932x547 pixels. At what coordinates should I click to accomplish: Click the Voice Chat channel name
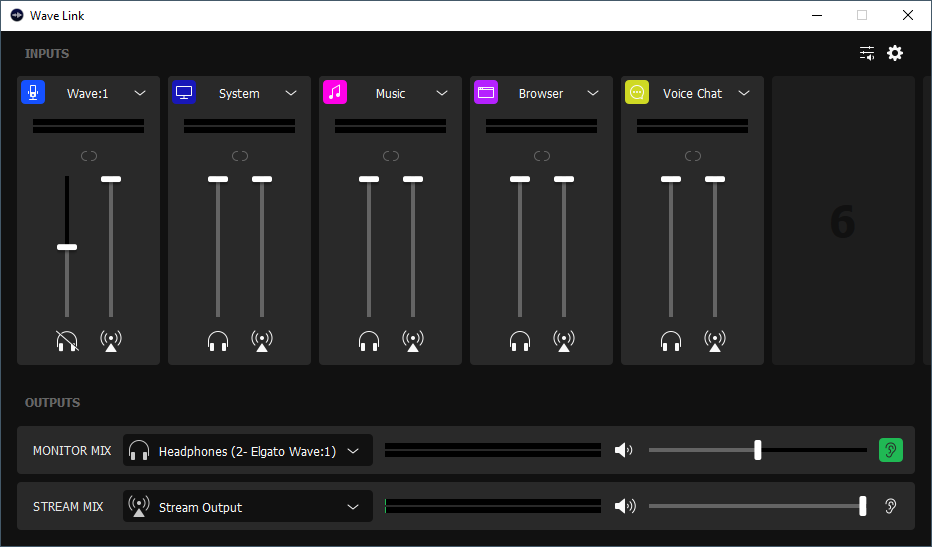692,93
